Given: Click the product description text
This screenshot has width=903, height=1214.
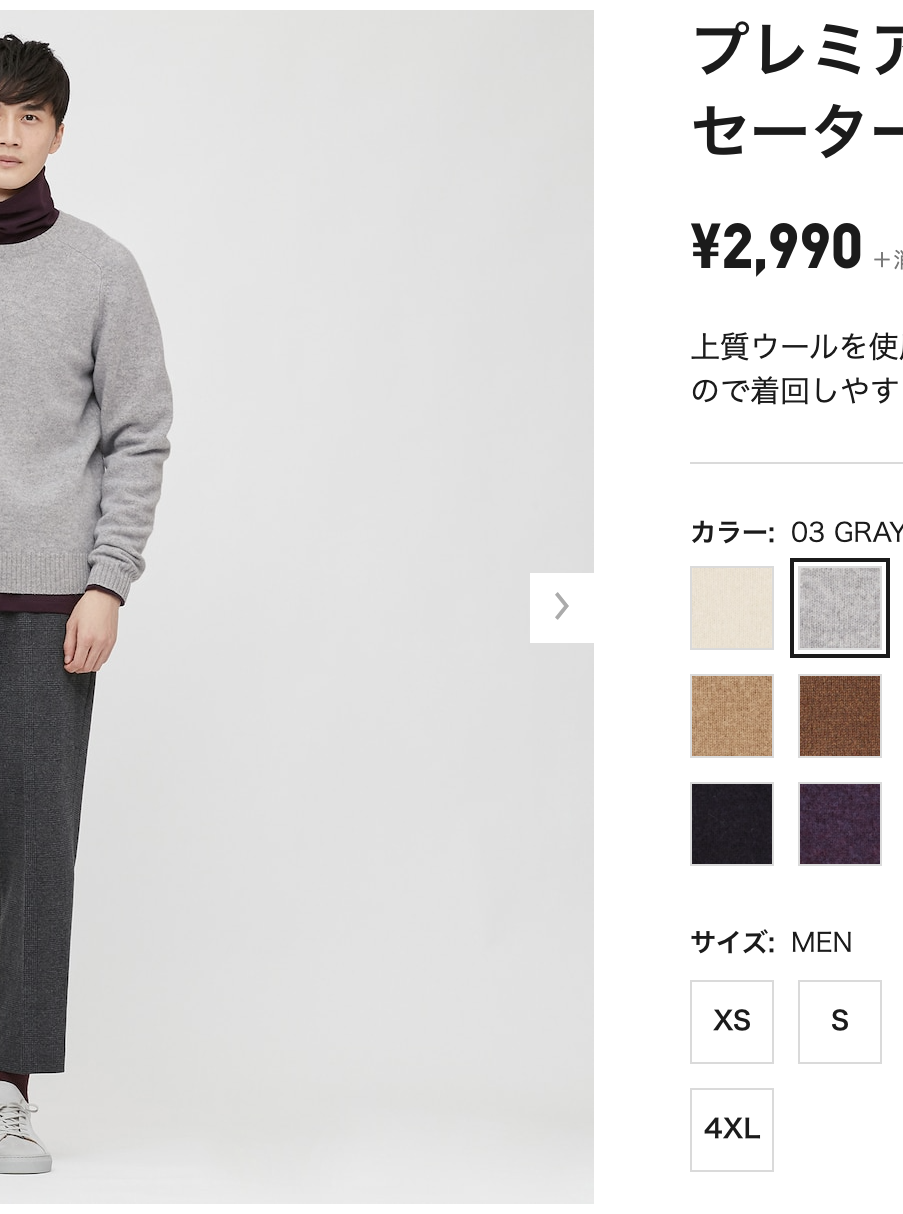Looking at the screenshot, I should pyautogui.click(x=796, y=368).
